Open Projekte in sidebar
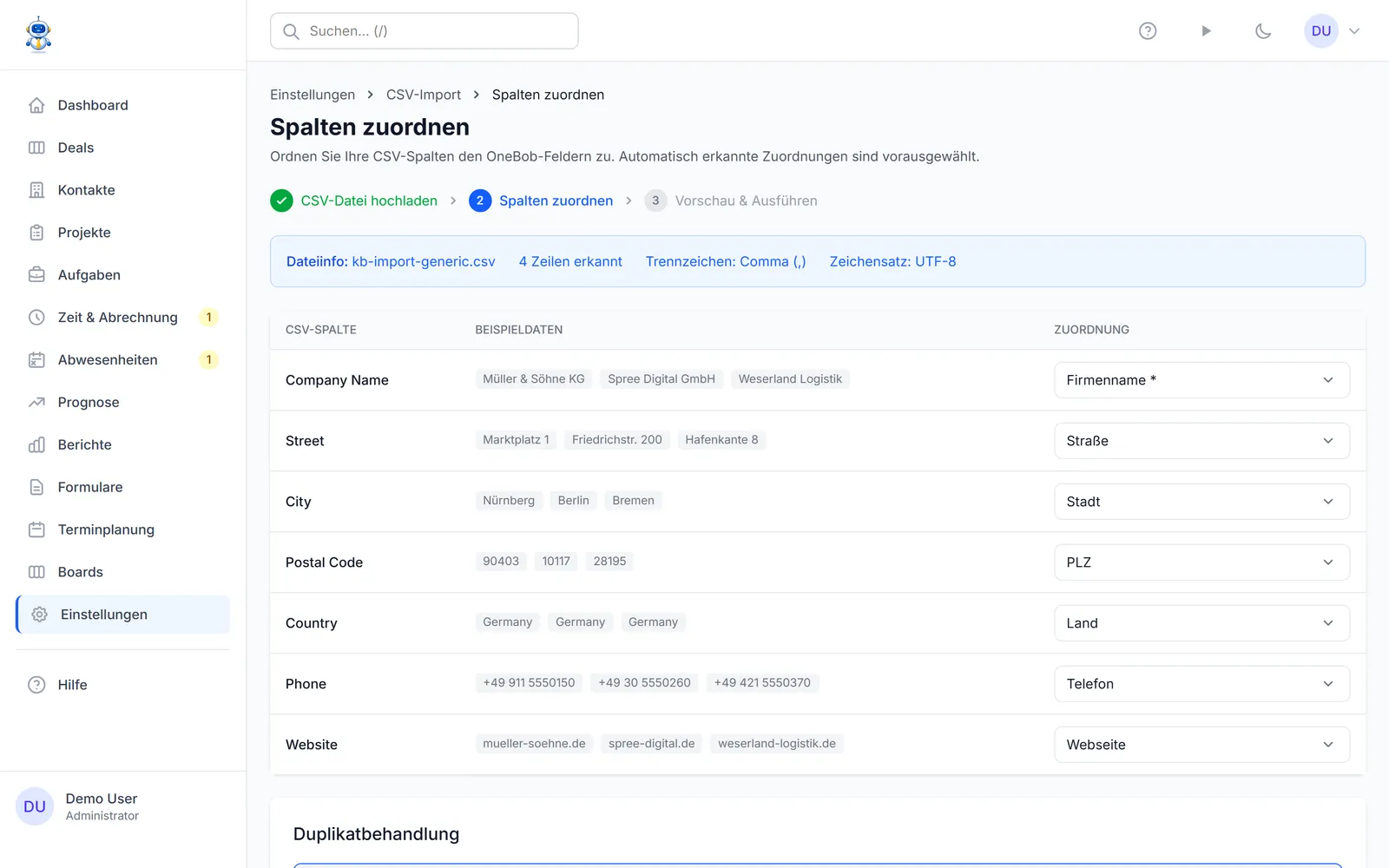Image resolution: width=1389 pixels, height=868 pixels. [122, 233]
